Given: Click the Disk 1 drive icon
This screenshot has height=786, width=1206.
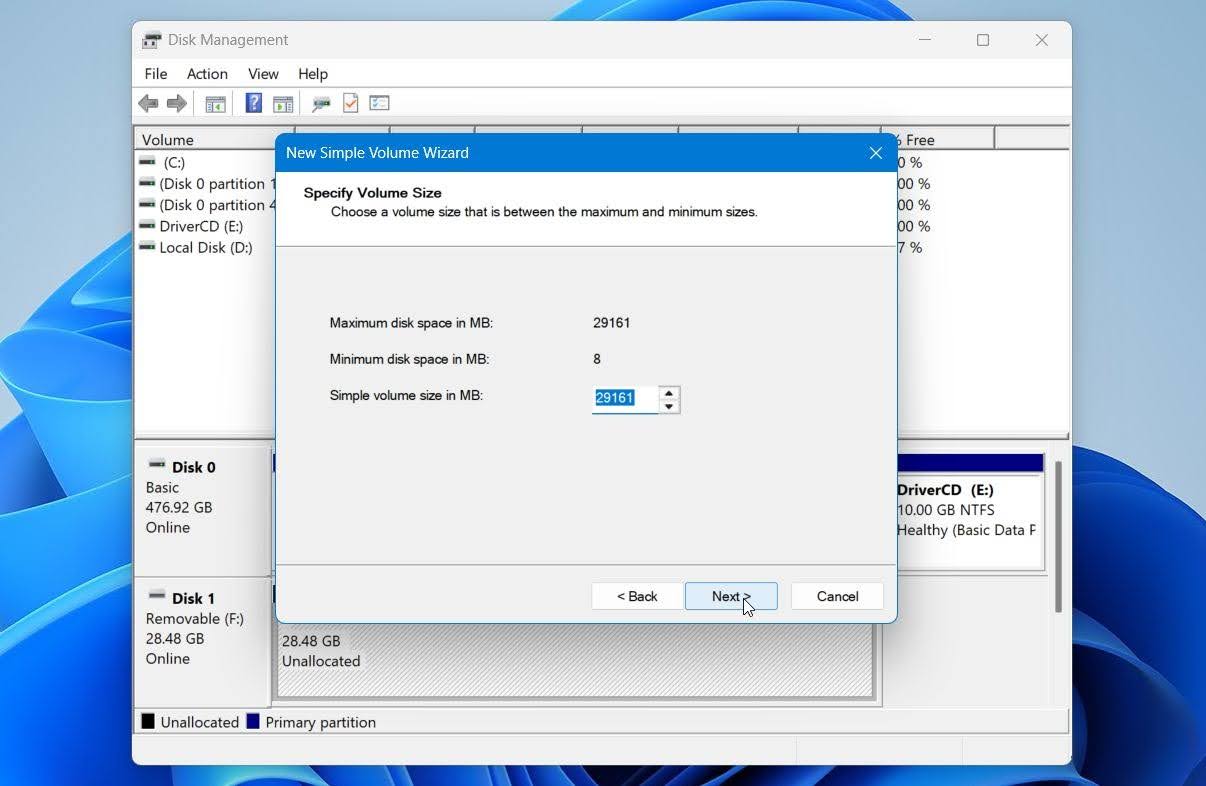Looking at the screenshot, I should (157, 596).
